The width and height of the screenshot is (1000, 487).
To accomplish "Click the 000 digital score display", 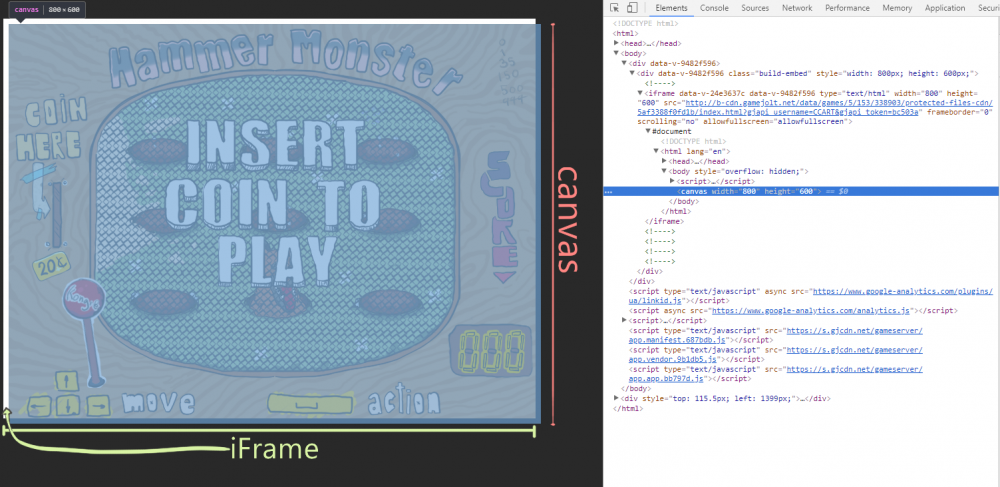I will (491, 349).
